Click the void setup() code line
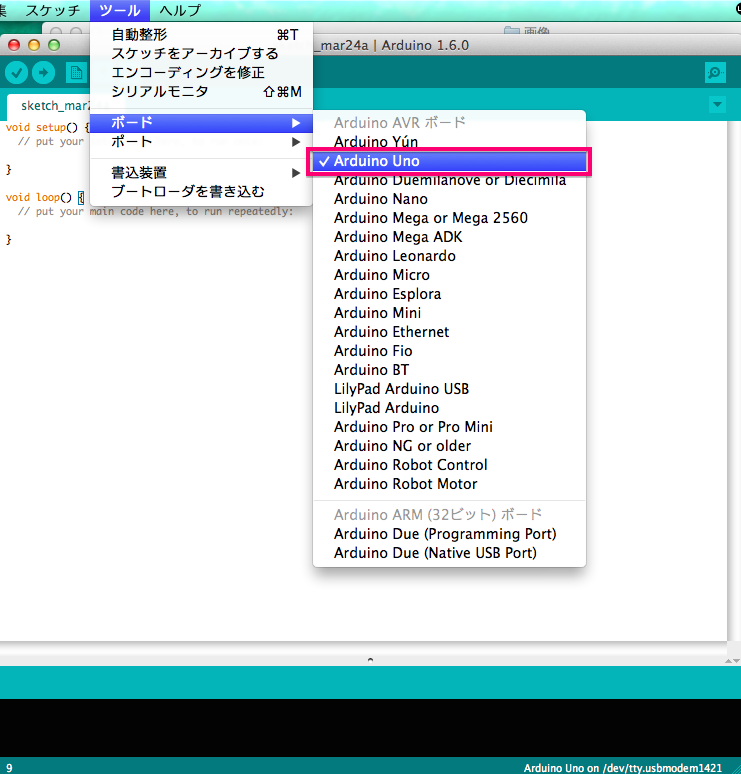 [x=47, y=127]
